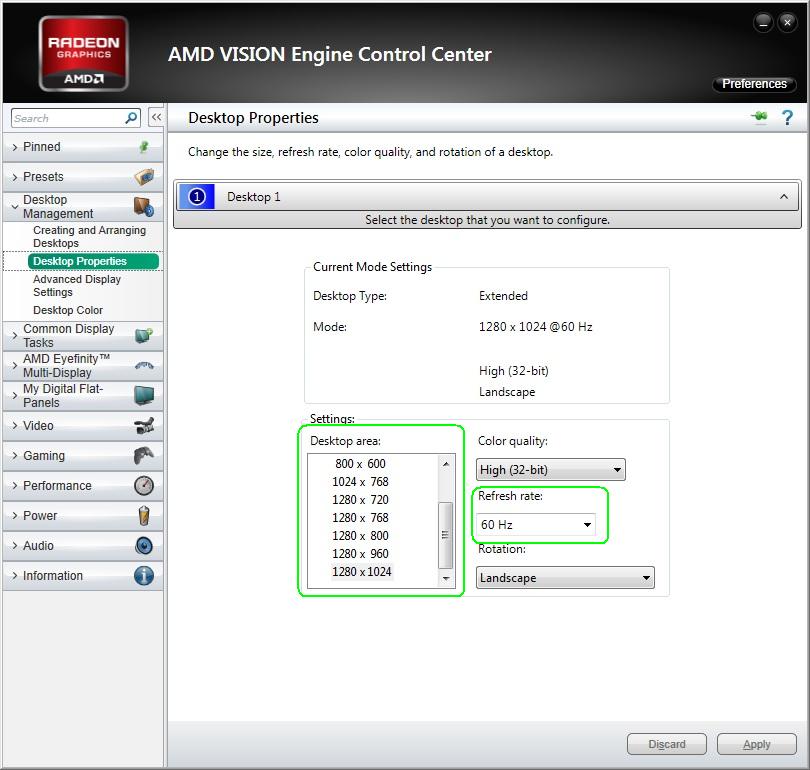Viewport: 810px width, 770px height.
Task: Collapse the sidebar with double-arrow button
Action: coord(156,117)
